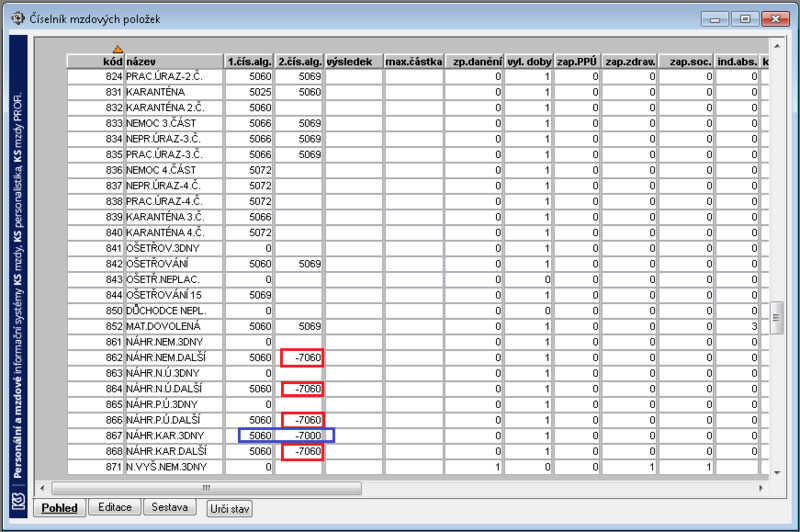
Task: Click the ind.abs. column header
Action: click(737, 61)
